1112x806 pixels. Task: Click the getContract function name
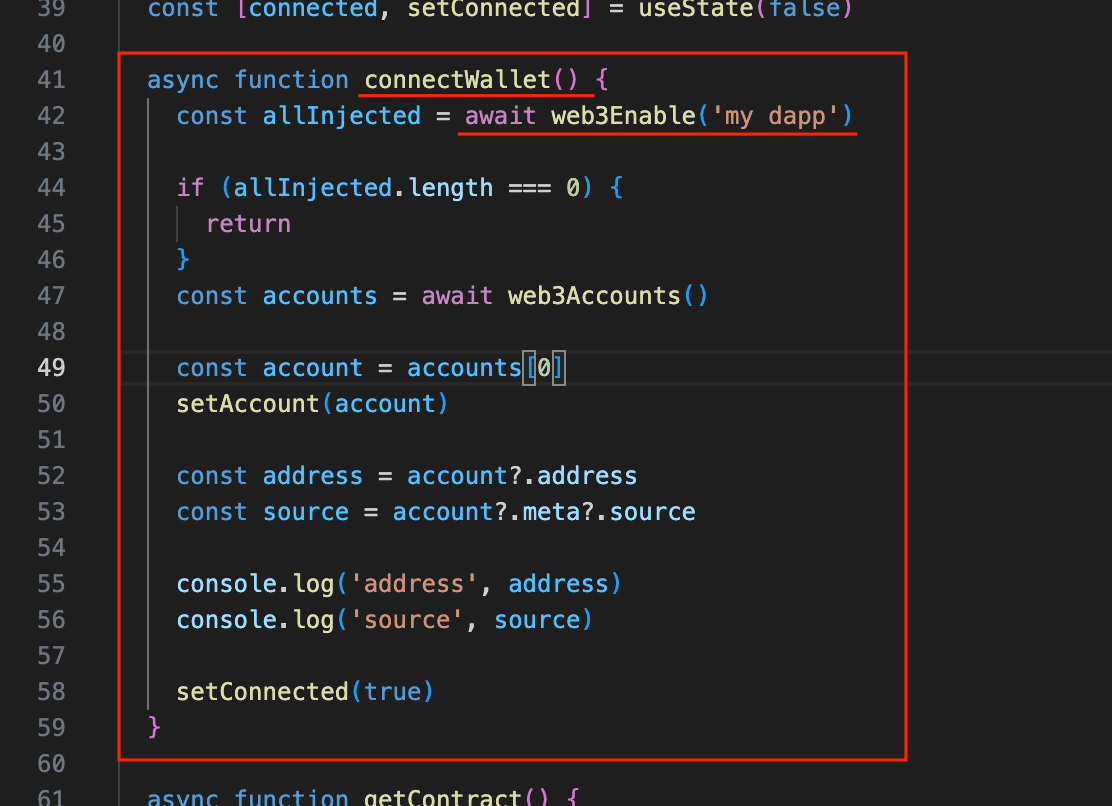(443, 797)
